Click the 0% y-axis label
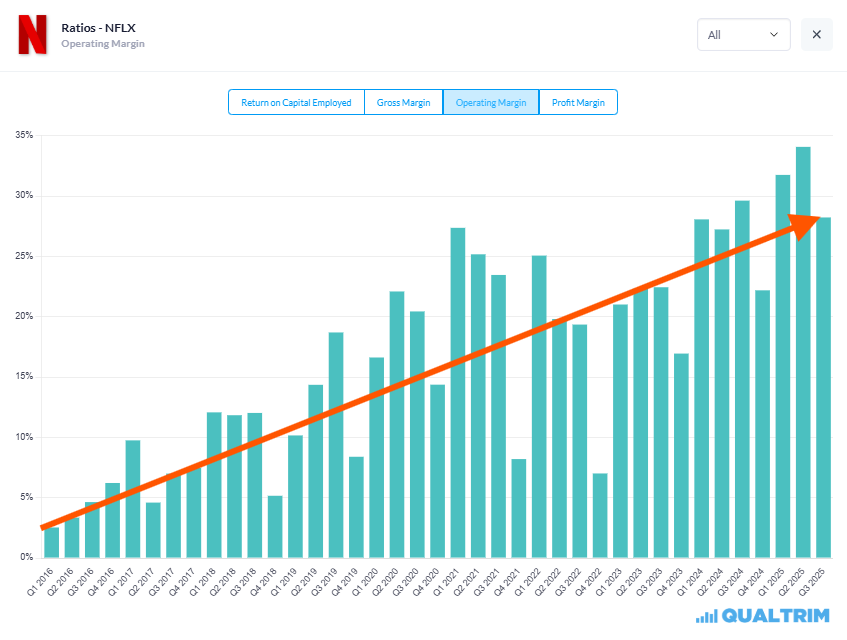The height and width of the screenshot is (640, 847). (26, 557)
